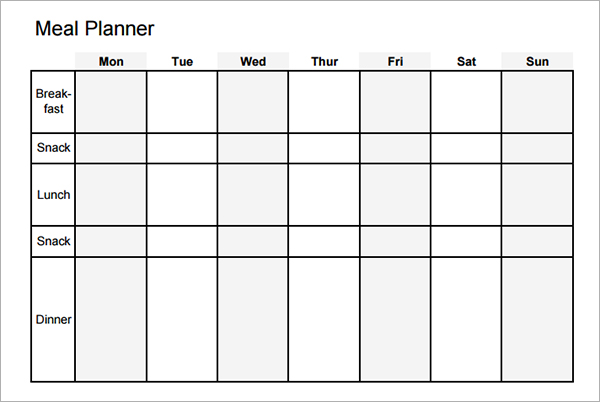
Task: Select the Thursday Breakfast cell
Action: coord(324,102)
